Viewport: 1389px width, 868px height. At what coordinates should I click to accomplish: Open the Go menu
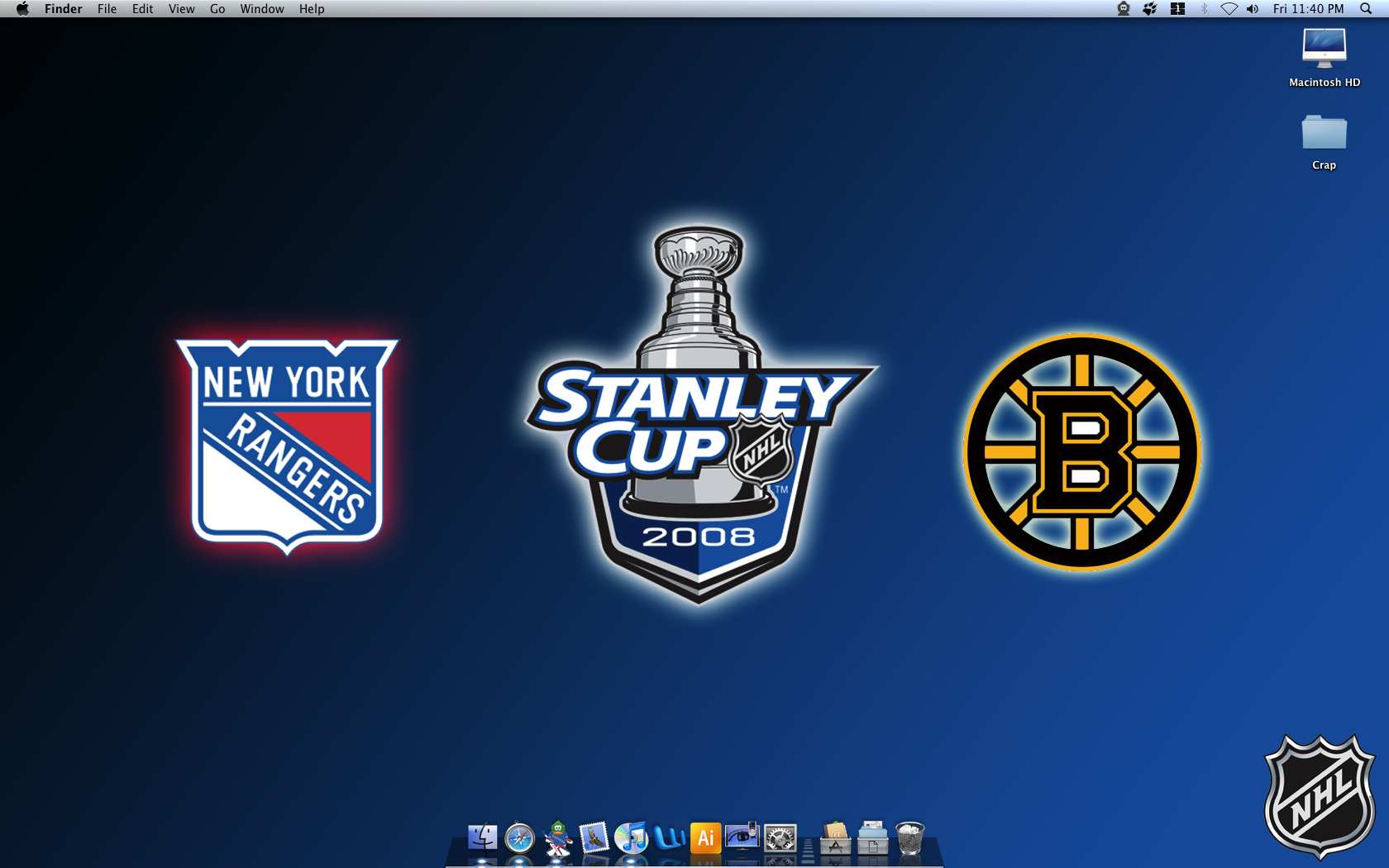pyautogui.click(x=217, y=9)
